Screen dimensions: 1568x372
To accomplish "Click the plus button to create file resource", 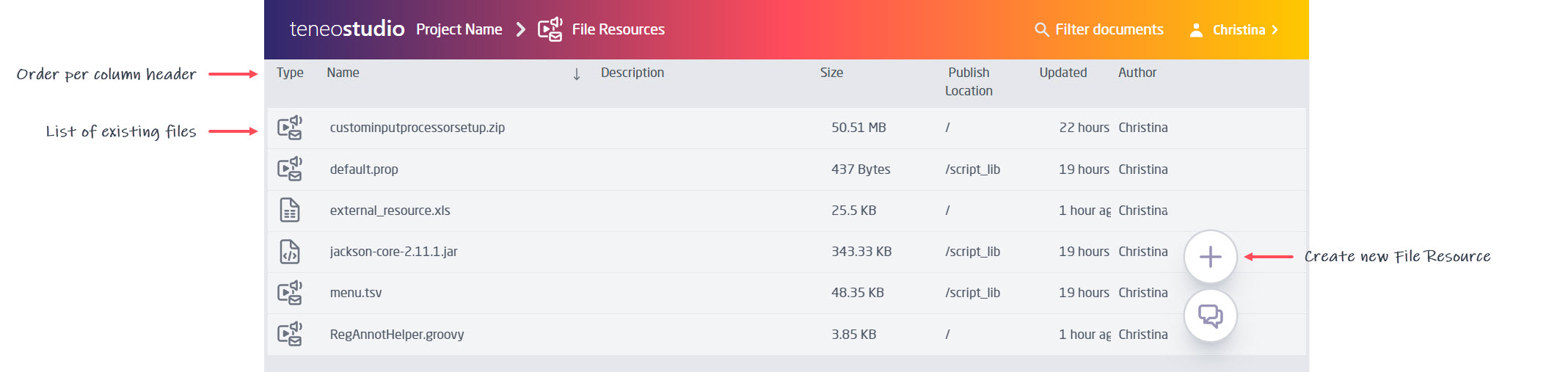I will click(x=1210, y=257).
